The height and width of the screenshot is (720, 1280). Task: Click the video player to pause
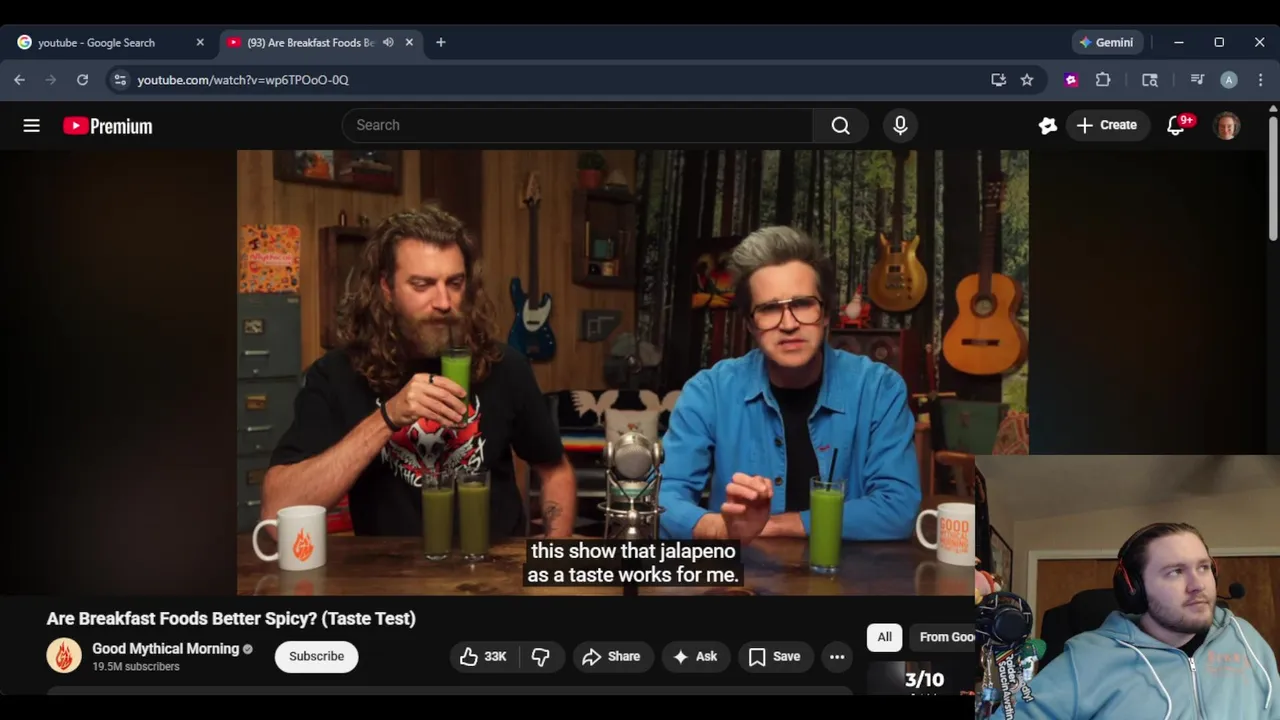[632, 372]
